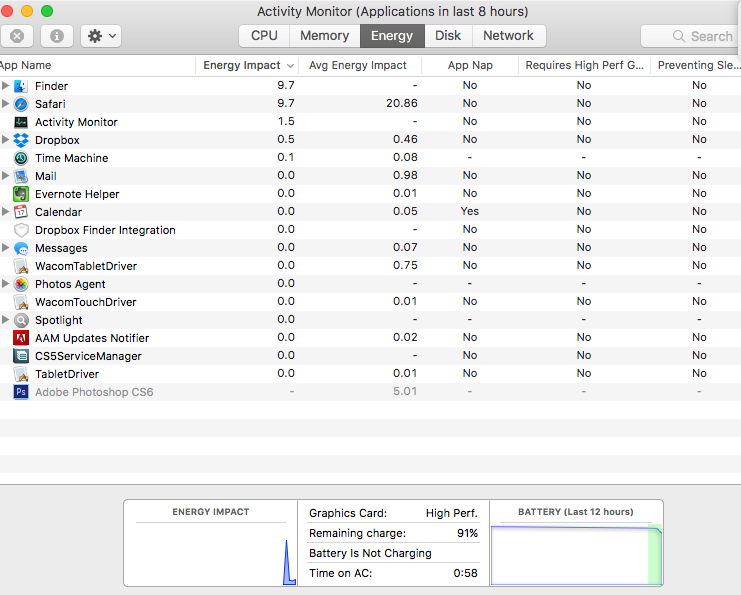The width and height of the screenshot is (741, 595).
Task: Sort by Requires High Perf GPU column
Action: click(585, 65)
